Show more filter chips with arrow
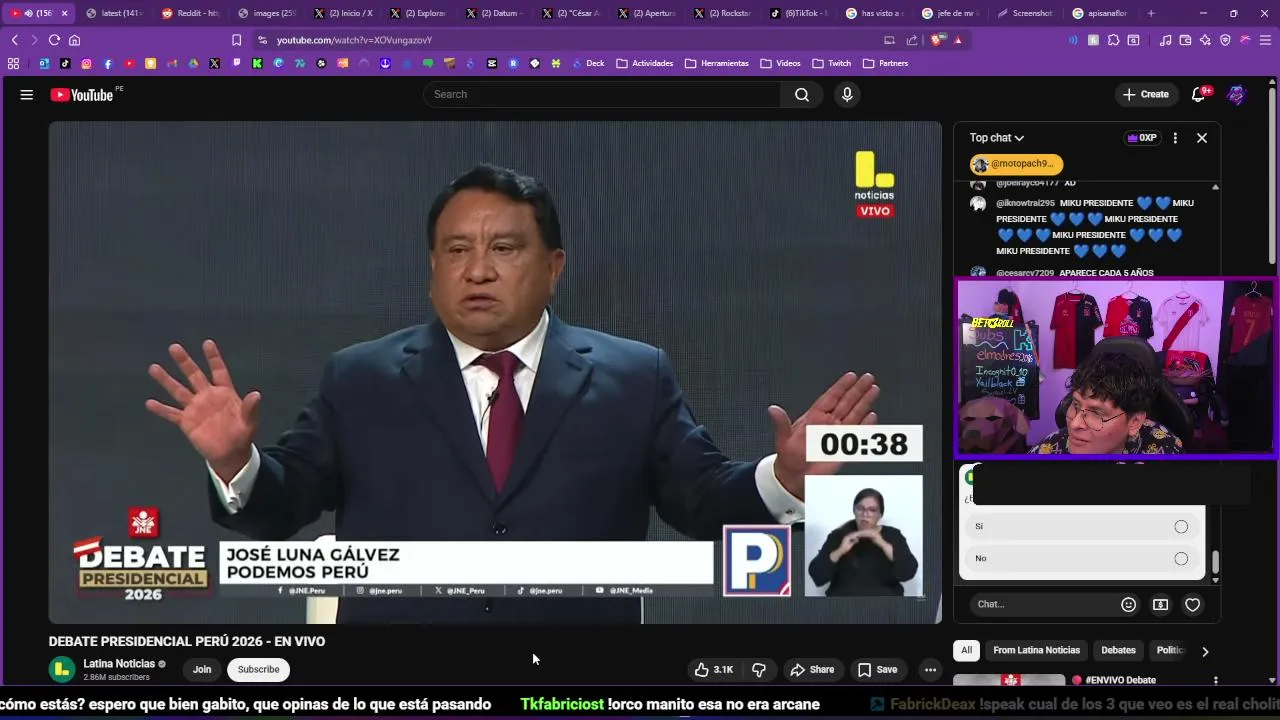Viewport: 1280px width, 720px height. (1205, 651)
